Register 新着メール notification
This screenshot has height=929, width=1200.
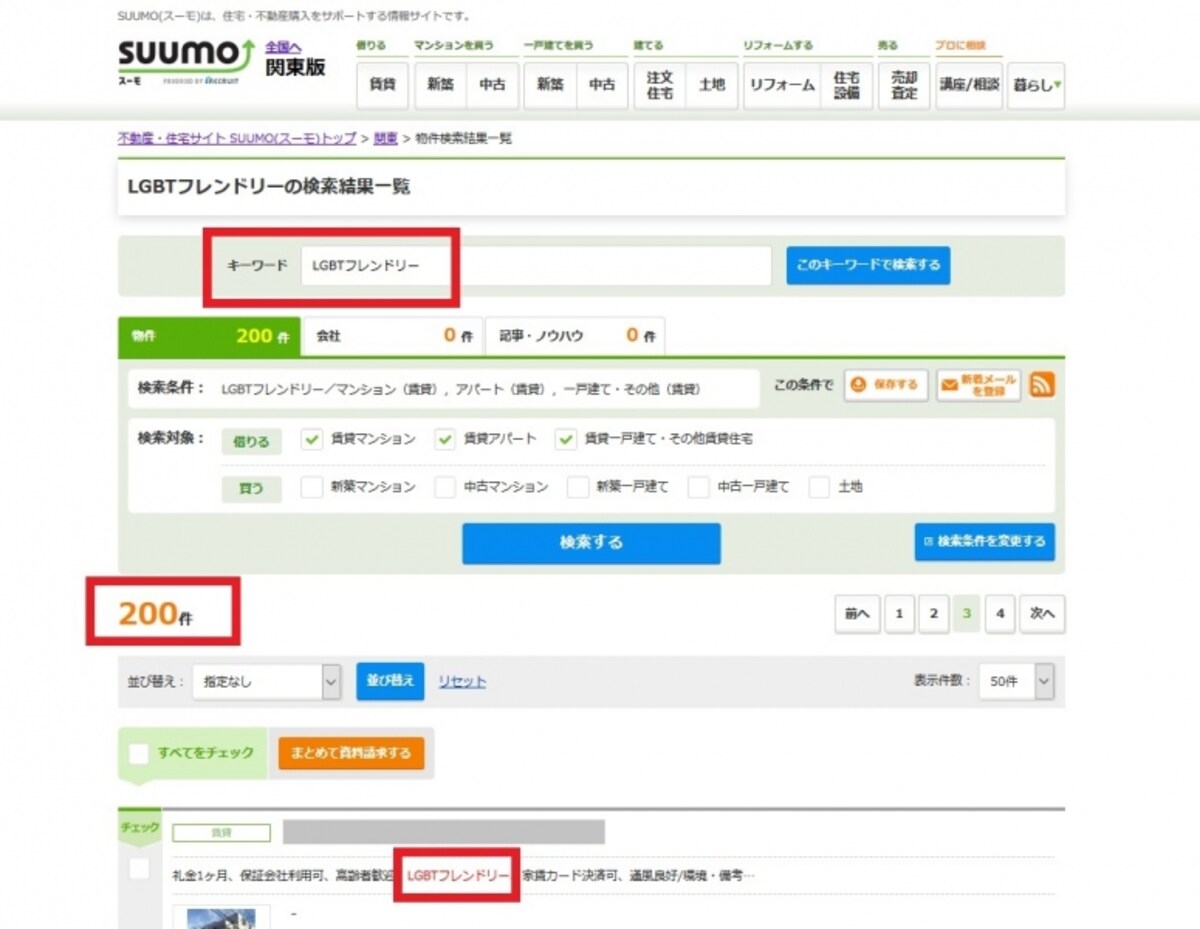(x=979, y=385)
